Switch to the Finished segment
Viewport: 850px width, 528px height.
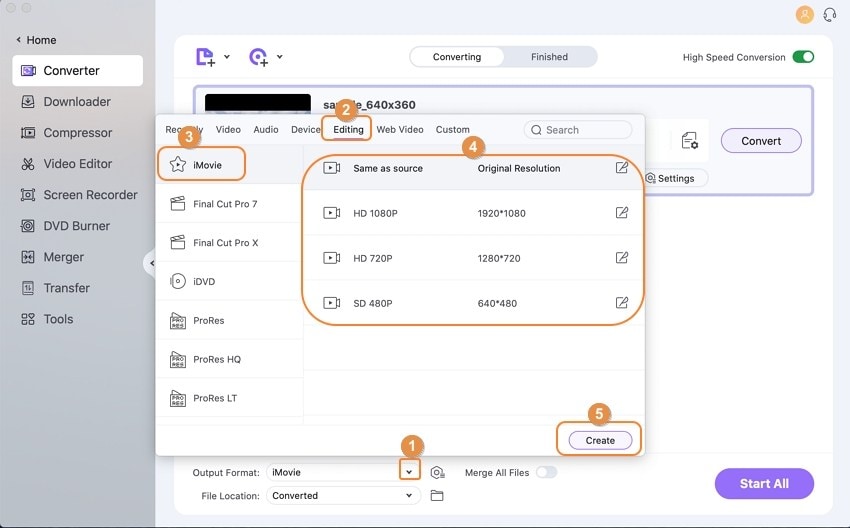point(549,57)
